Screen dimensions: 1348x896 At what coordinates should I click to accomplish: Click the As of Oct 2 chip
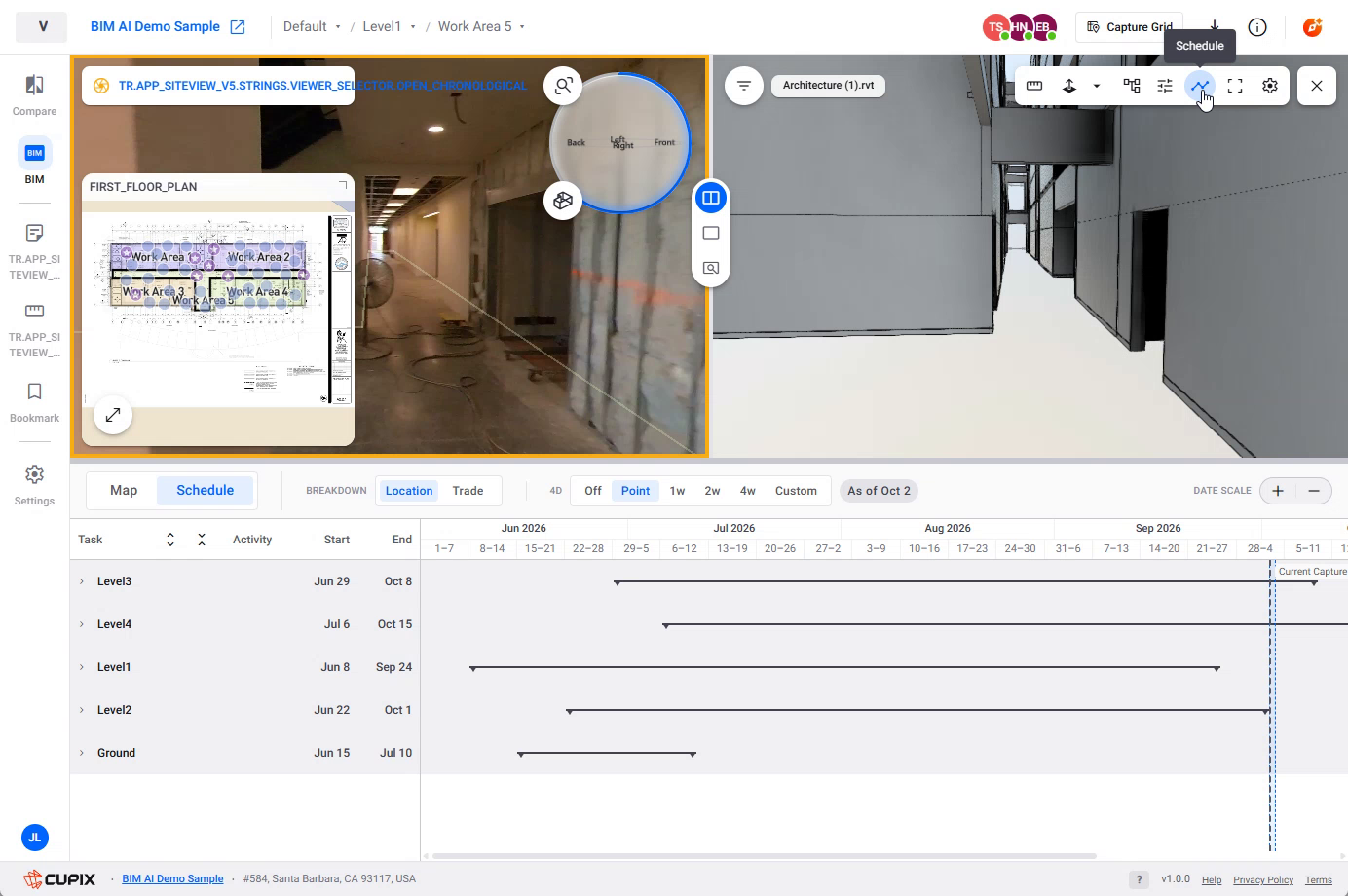(x=879, y=491)
